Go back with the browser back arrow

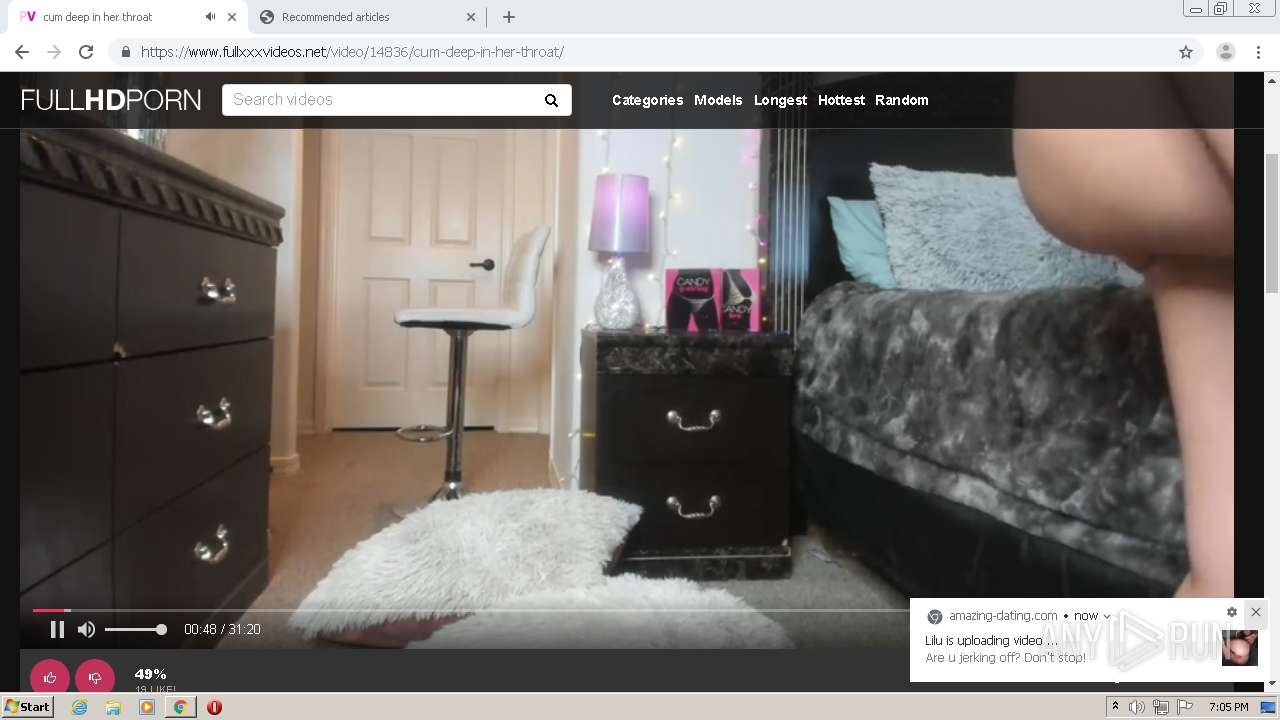coord(22,52)
